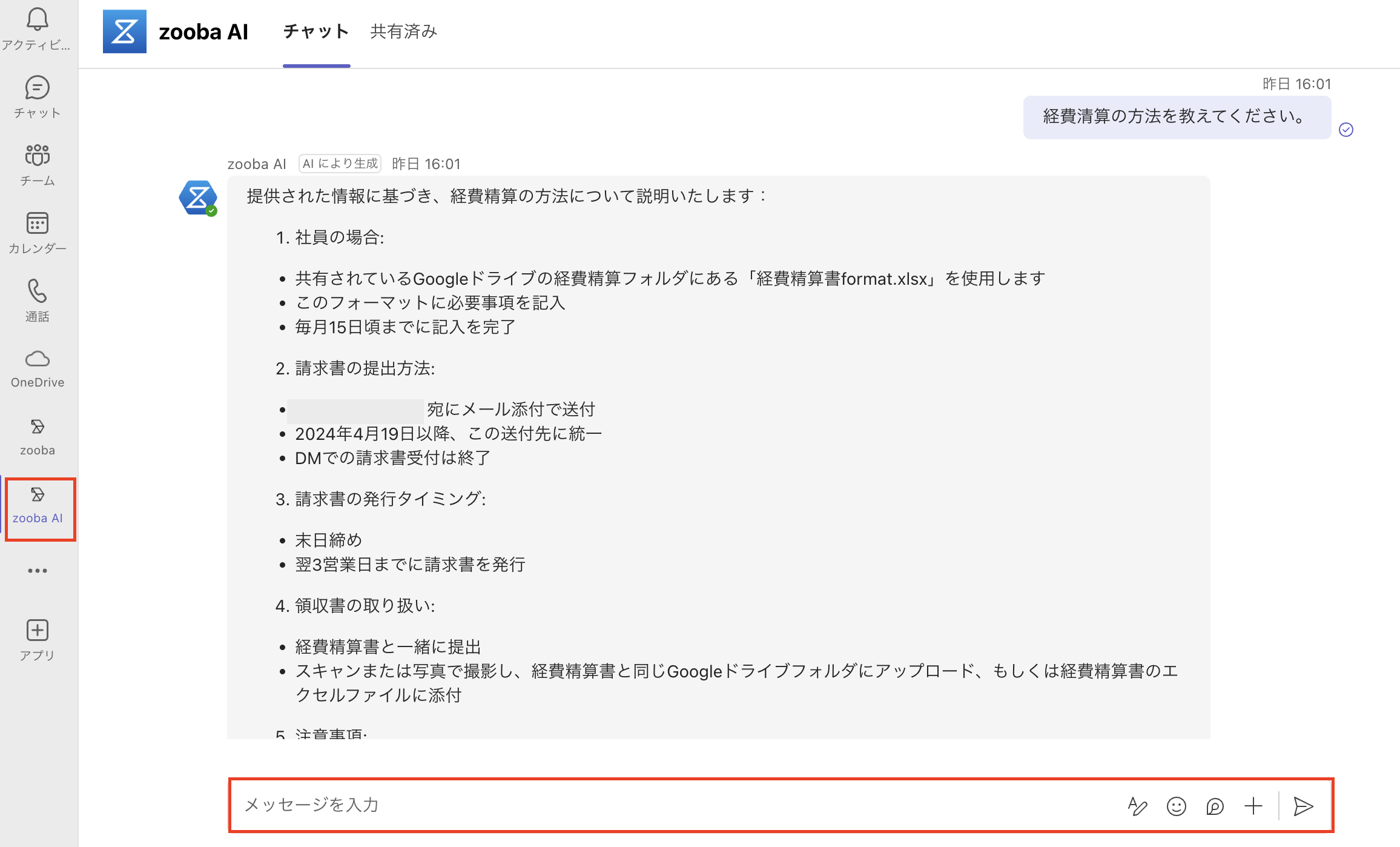Image resolution: width=1400 pixels, height=847 pixels.
Task: Switch to the 共有済み tab
Action: (x=404, y=32)
